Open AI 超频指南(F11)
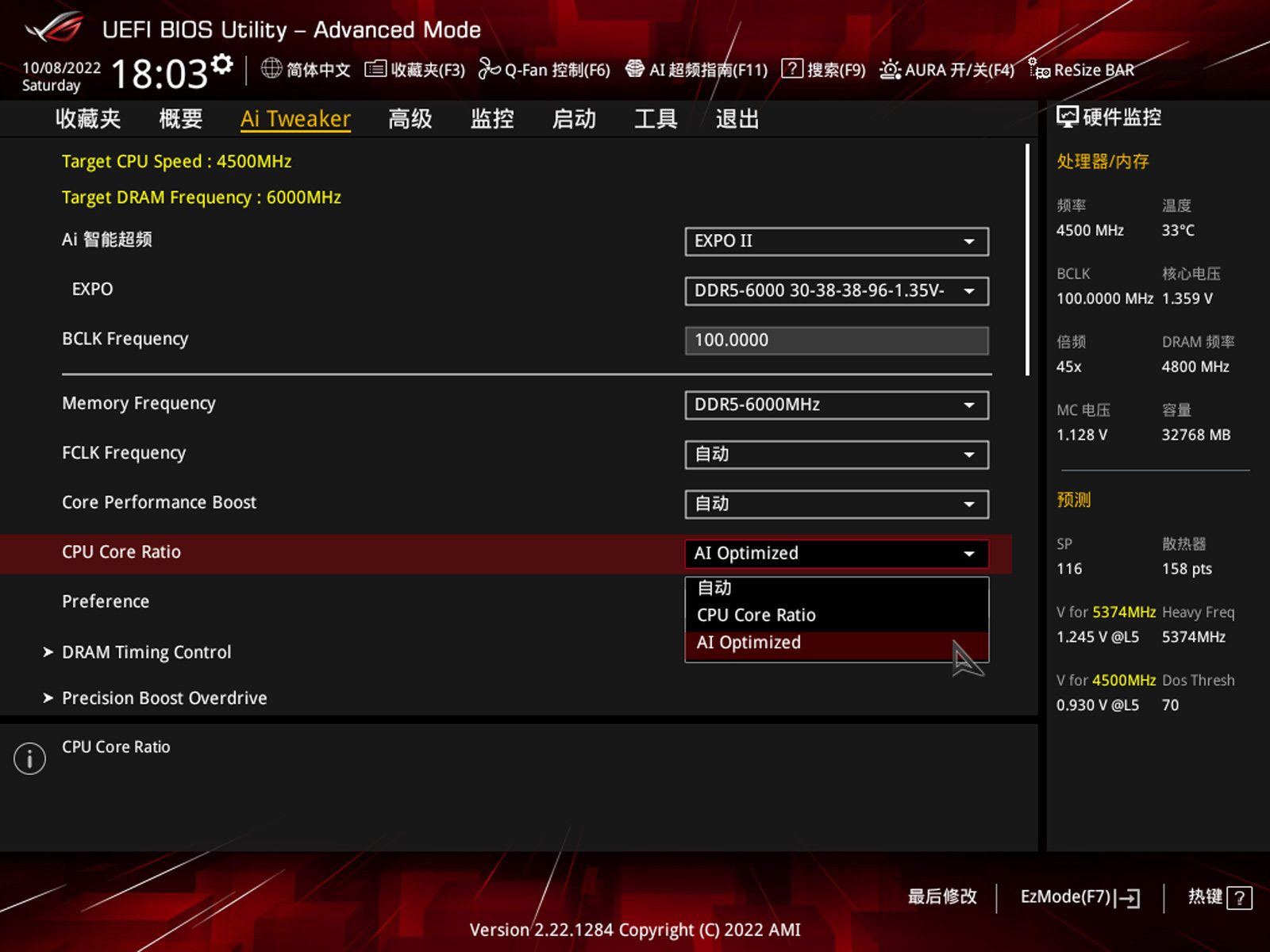 697,69
